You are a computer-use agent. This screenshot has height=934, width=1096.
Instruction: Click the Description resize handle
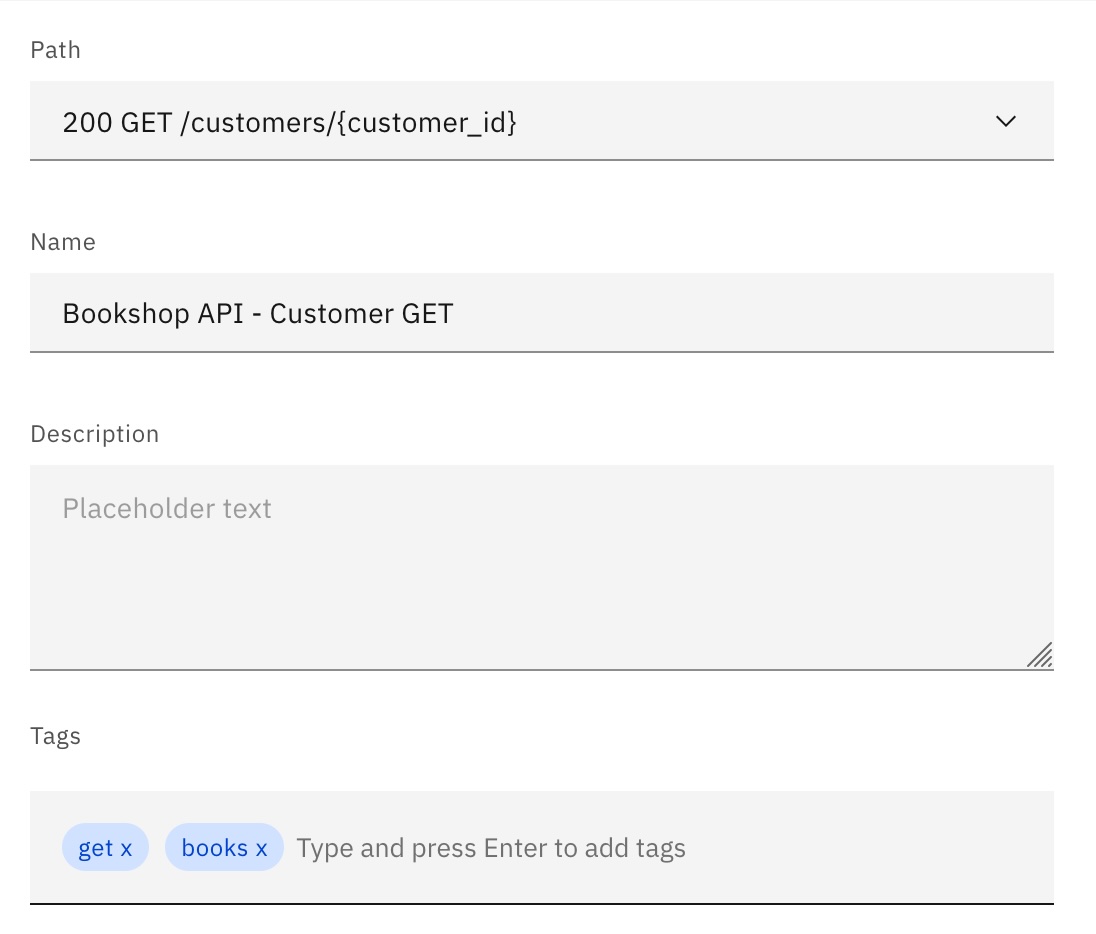(x=1042, y=654)
